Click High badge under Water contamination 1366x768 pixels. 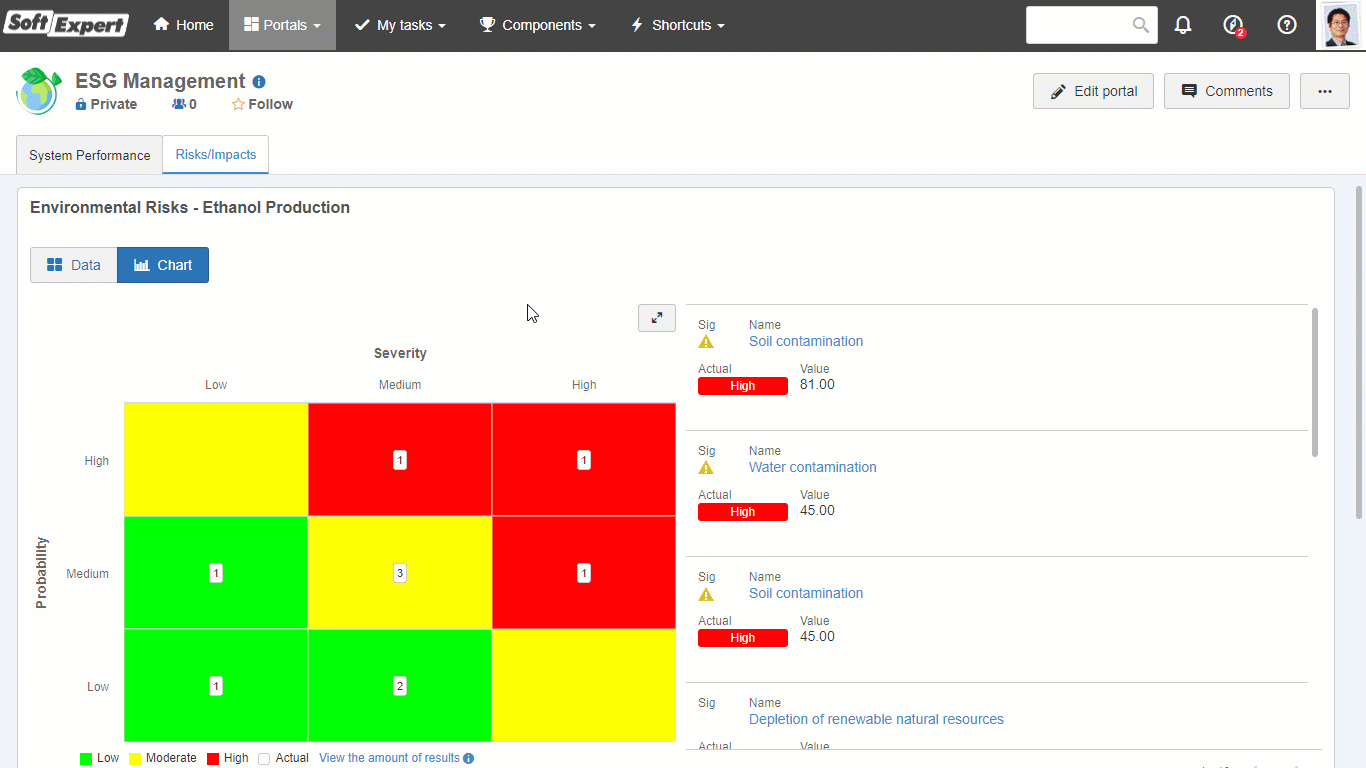tap(743, 512)
